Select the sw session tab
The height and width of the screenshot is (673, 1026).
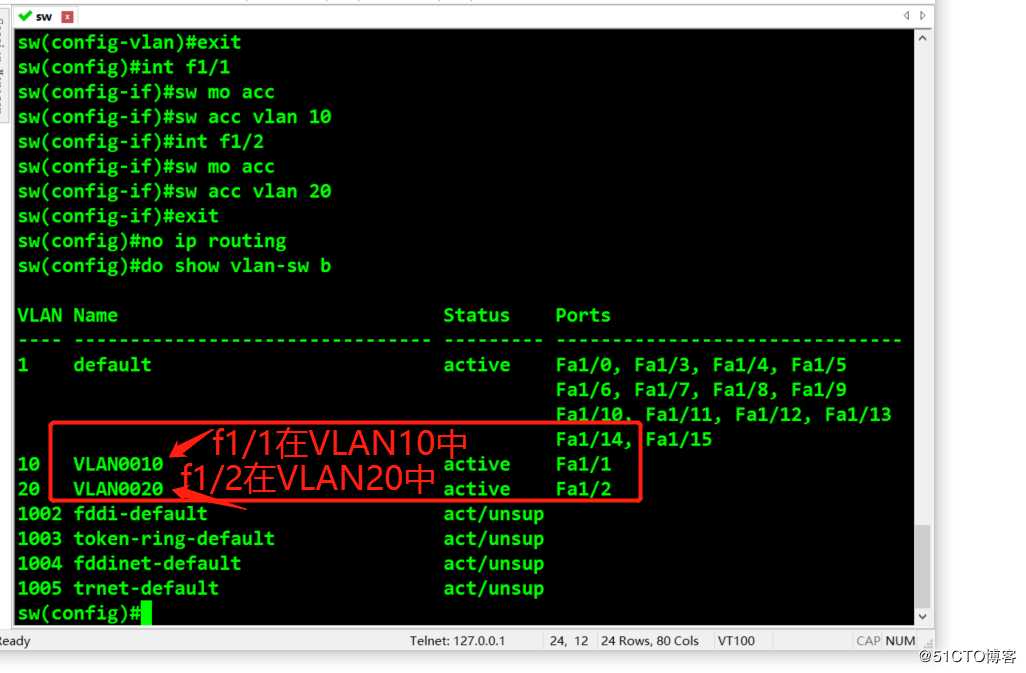(x=44, y=16)
